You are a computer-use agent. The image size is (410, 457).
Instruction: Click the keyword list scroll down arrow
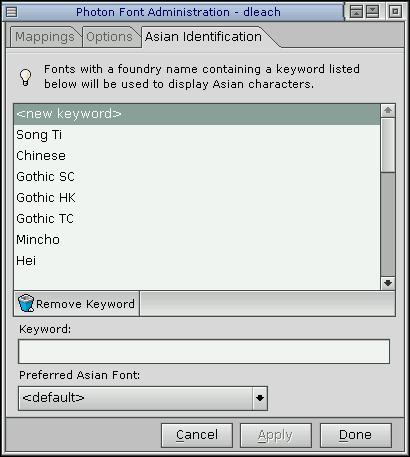pos(388,283)
